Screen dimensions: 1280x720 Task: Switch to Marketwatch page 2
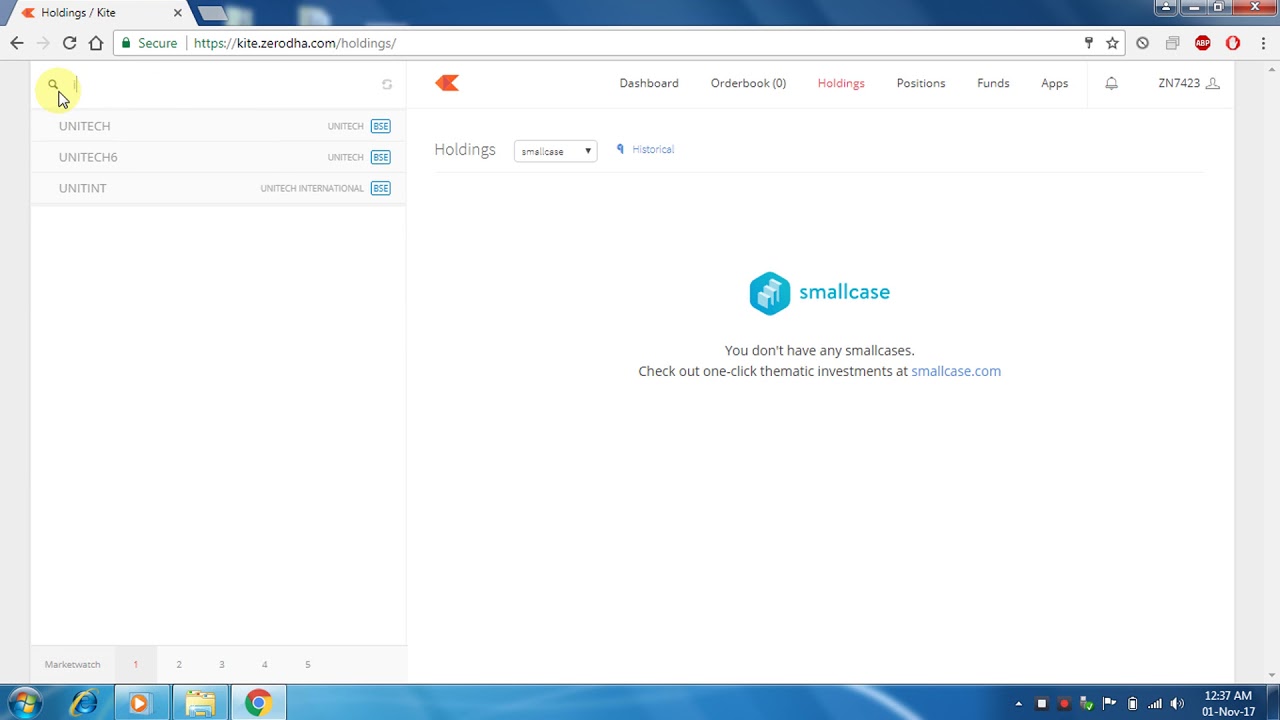coord(179,664)
